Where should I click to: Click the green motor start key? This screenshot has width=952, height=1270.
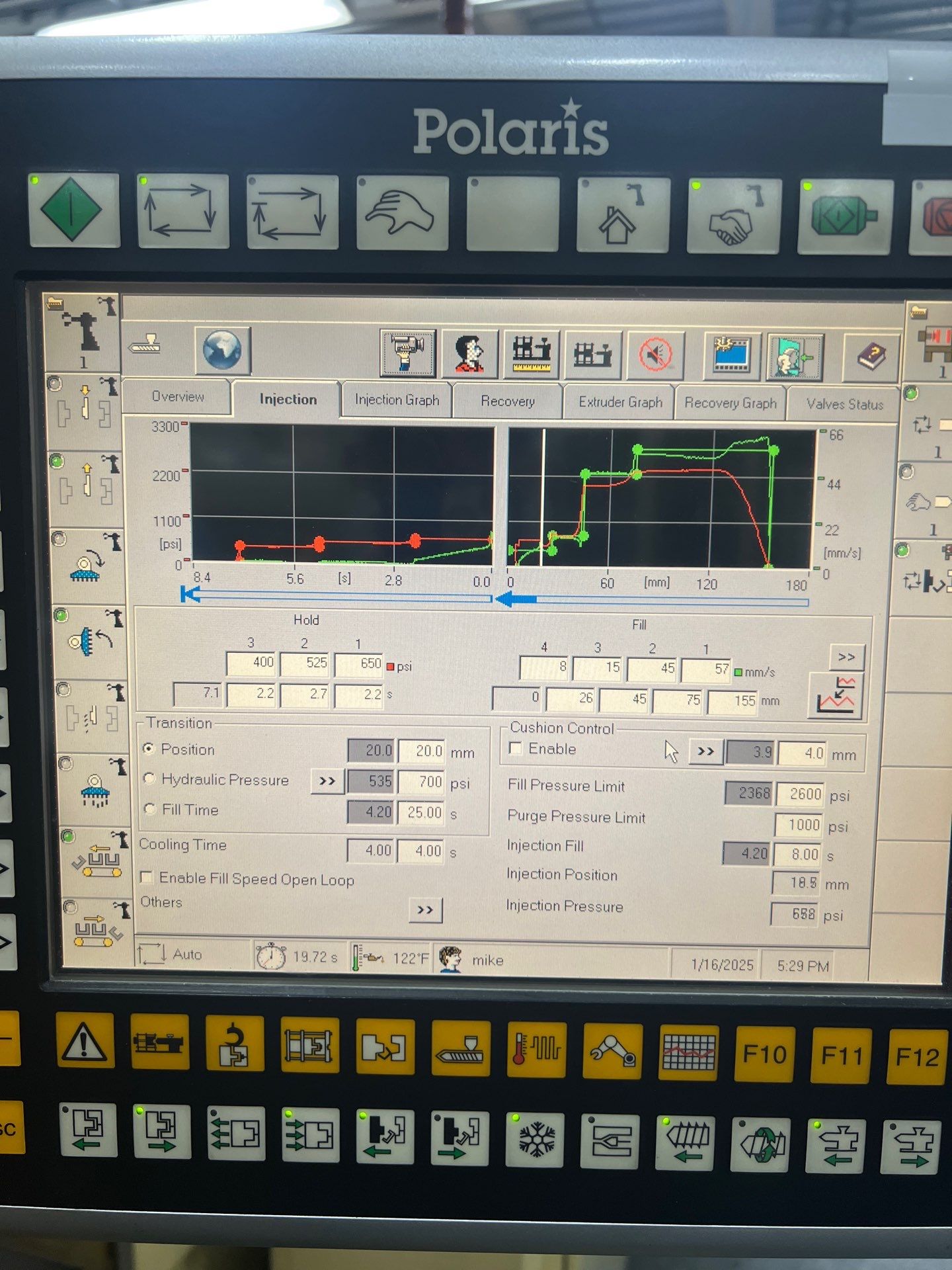[846, 217]
